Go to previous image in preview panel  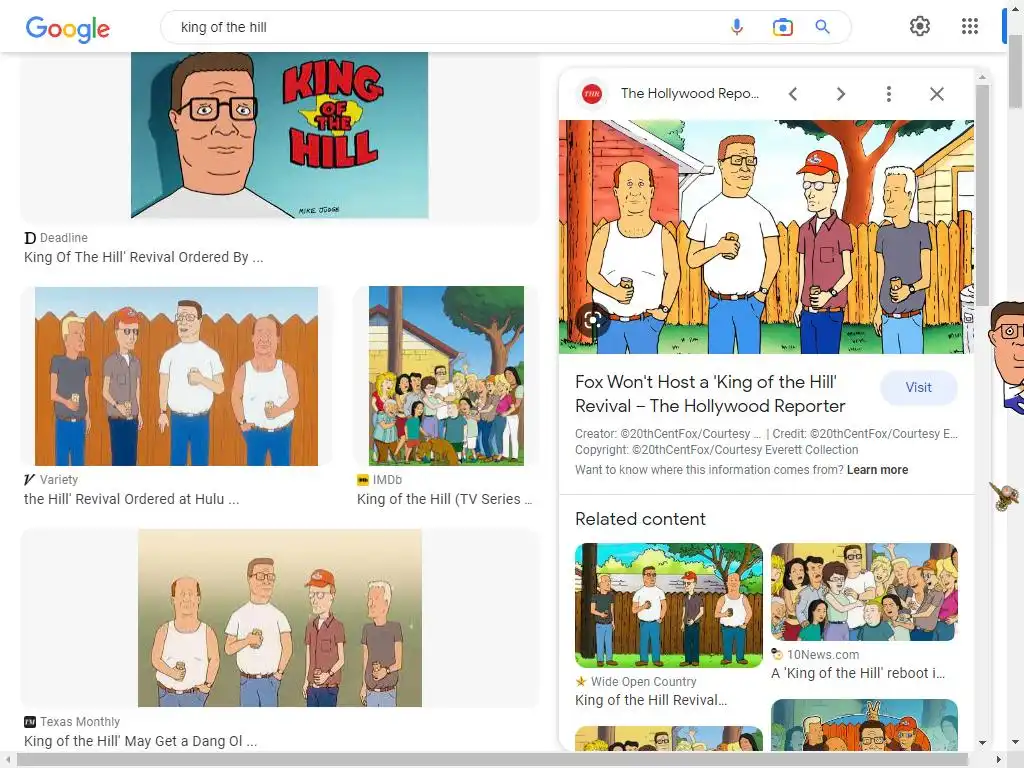793,94
